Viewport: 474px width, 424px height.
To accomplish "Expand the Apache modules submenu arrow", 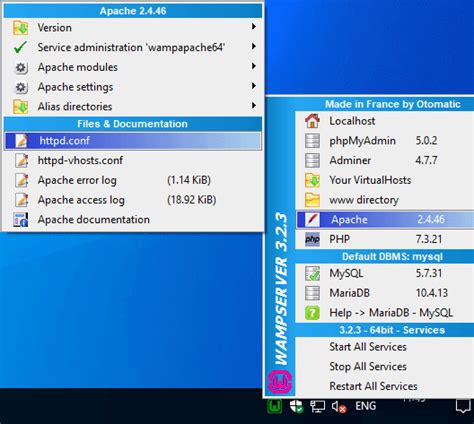I will [254, 66].
